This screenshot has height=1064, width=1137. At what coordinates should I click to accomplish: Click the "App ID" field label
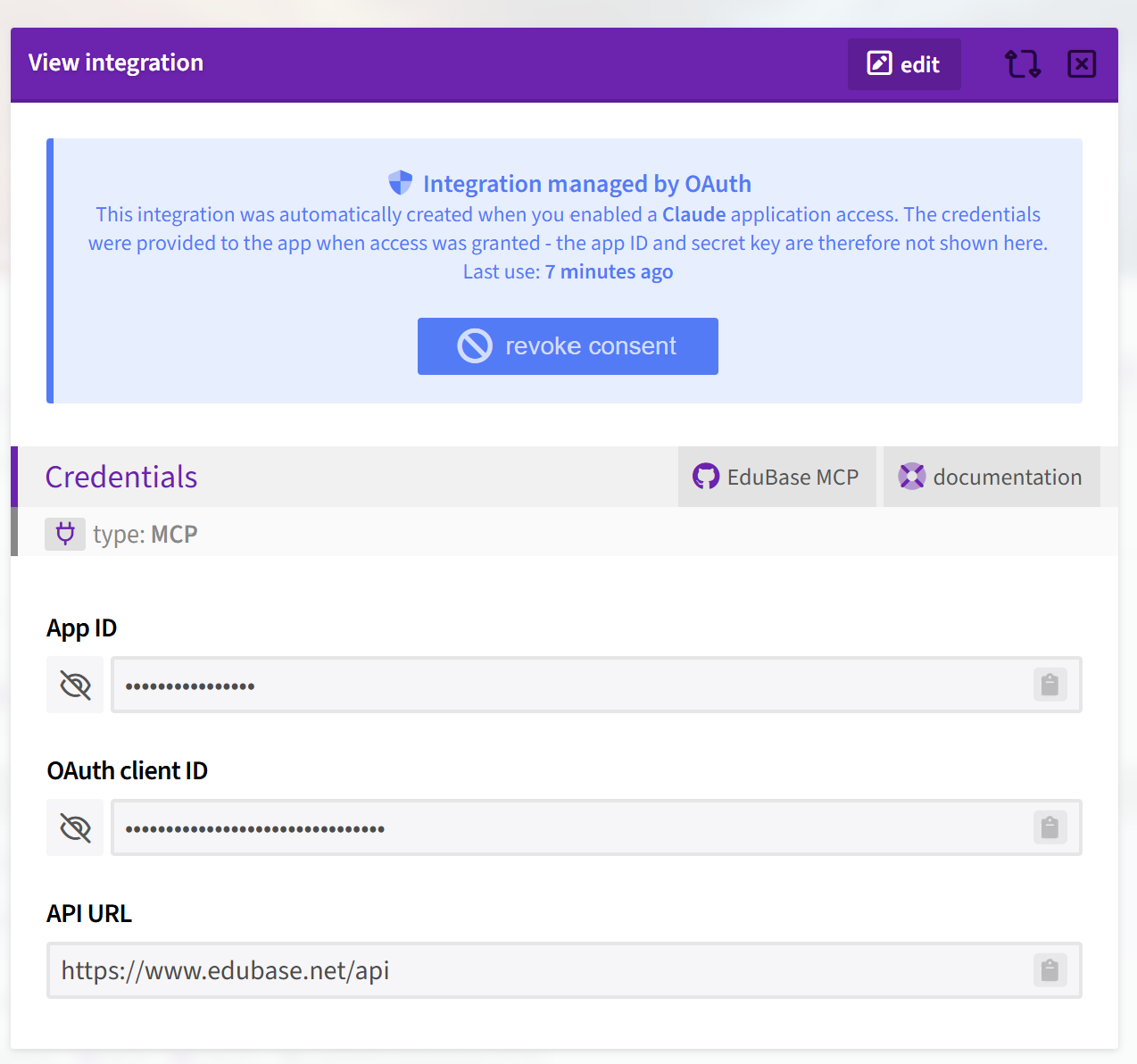click(x=82, y=628)
